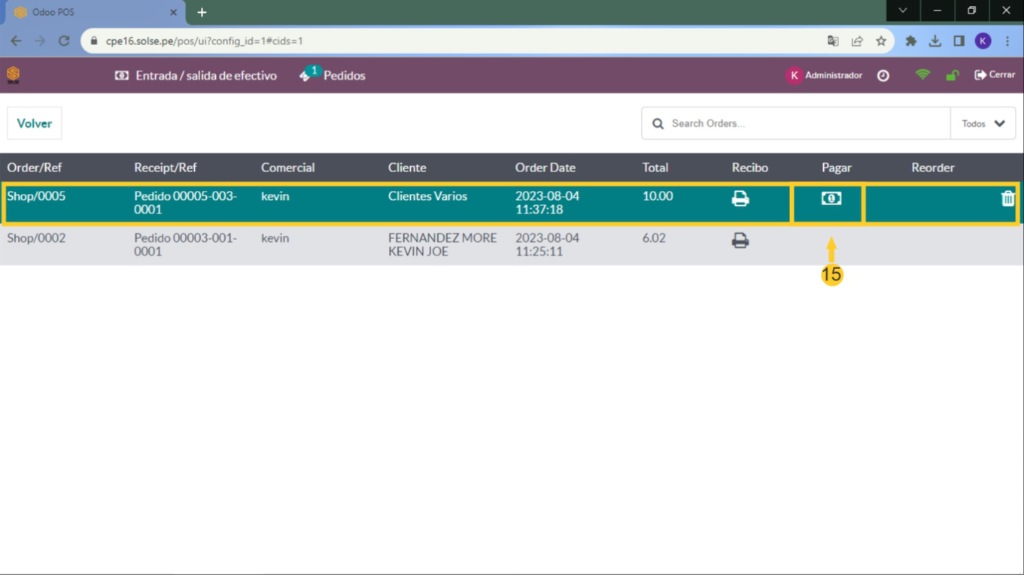1024x575 pixels.
Task: Click Administrador user name in header
Action: 832,75
